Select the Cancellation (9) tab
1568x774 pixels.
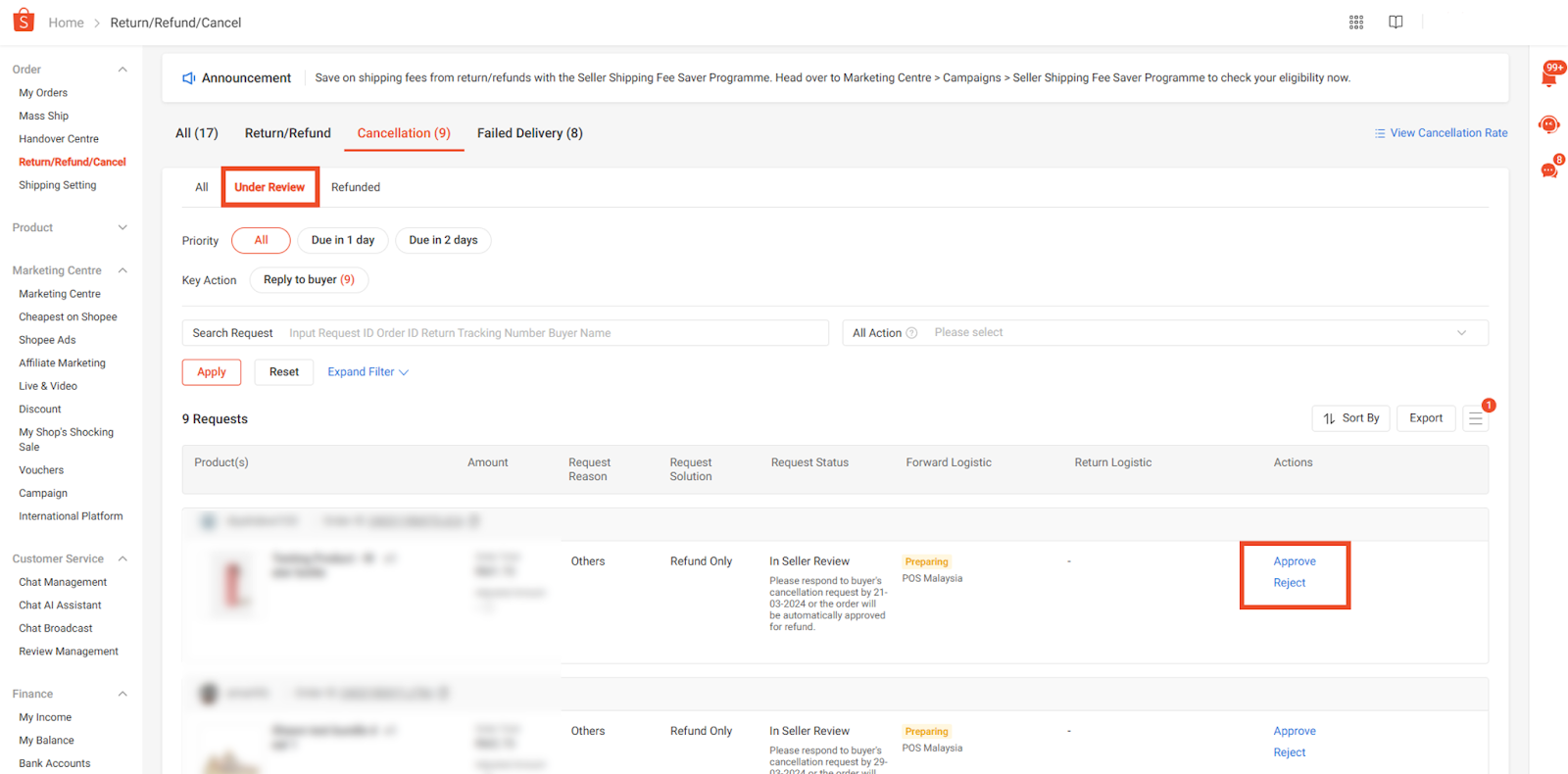pyautogui.click(x=404, y=133)
